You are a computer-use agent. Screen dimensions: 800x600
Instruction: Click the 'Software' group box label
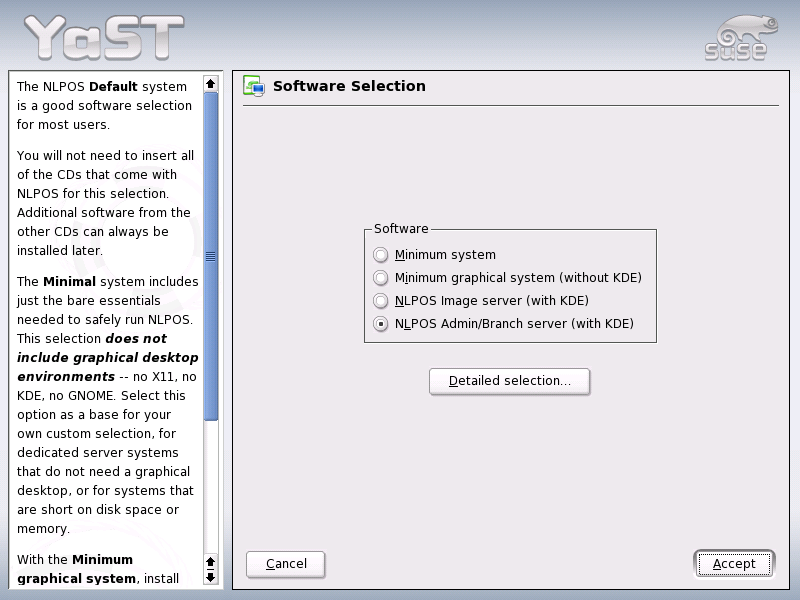click(x=401, y=229)
